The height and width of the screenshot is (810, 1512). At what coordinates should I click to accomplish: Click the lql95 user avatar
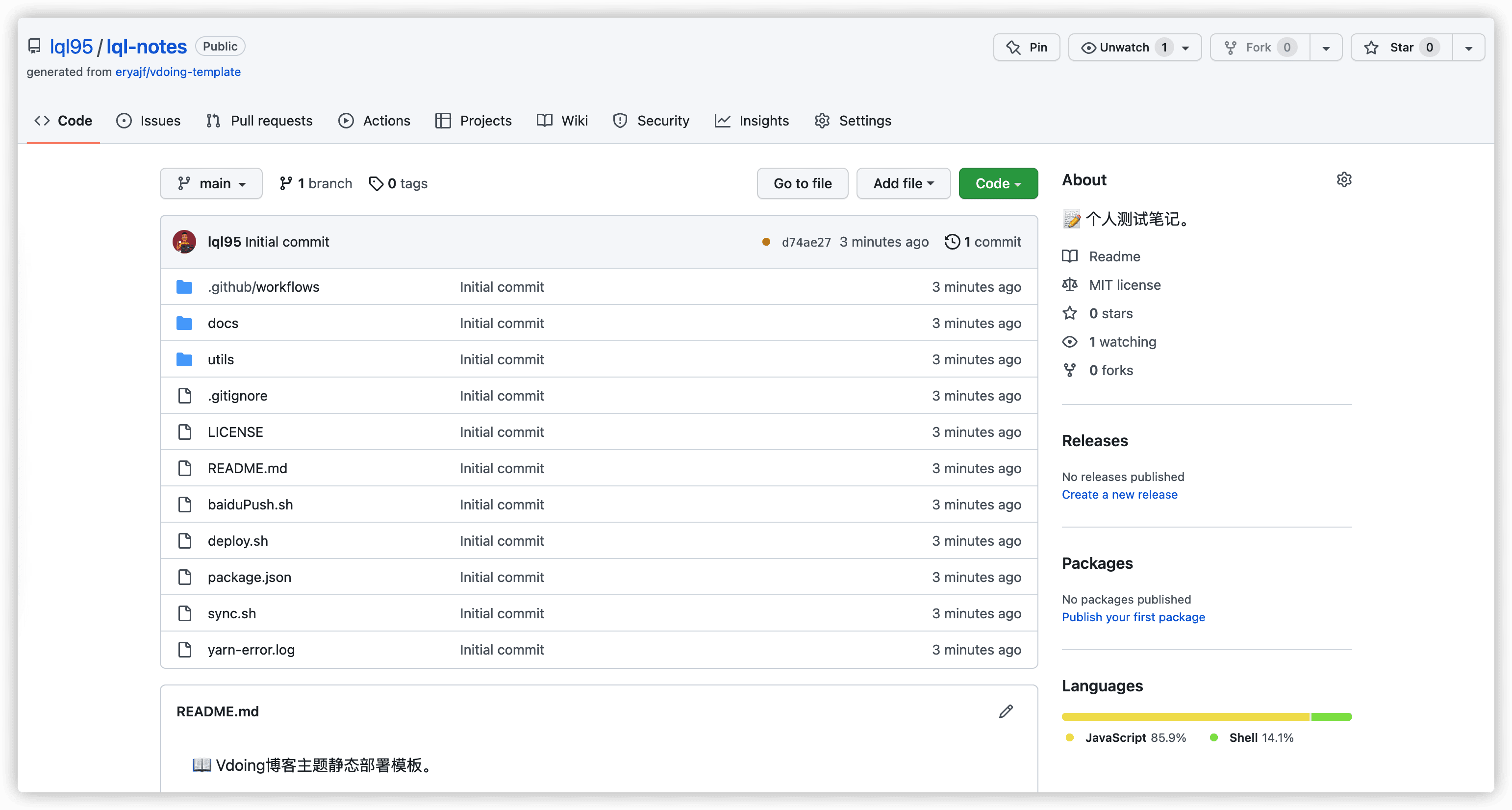click(x=184, y=242)
